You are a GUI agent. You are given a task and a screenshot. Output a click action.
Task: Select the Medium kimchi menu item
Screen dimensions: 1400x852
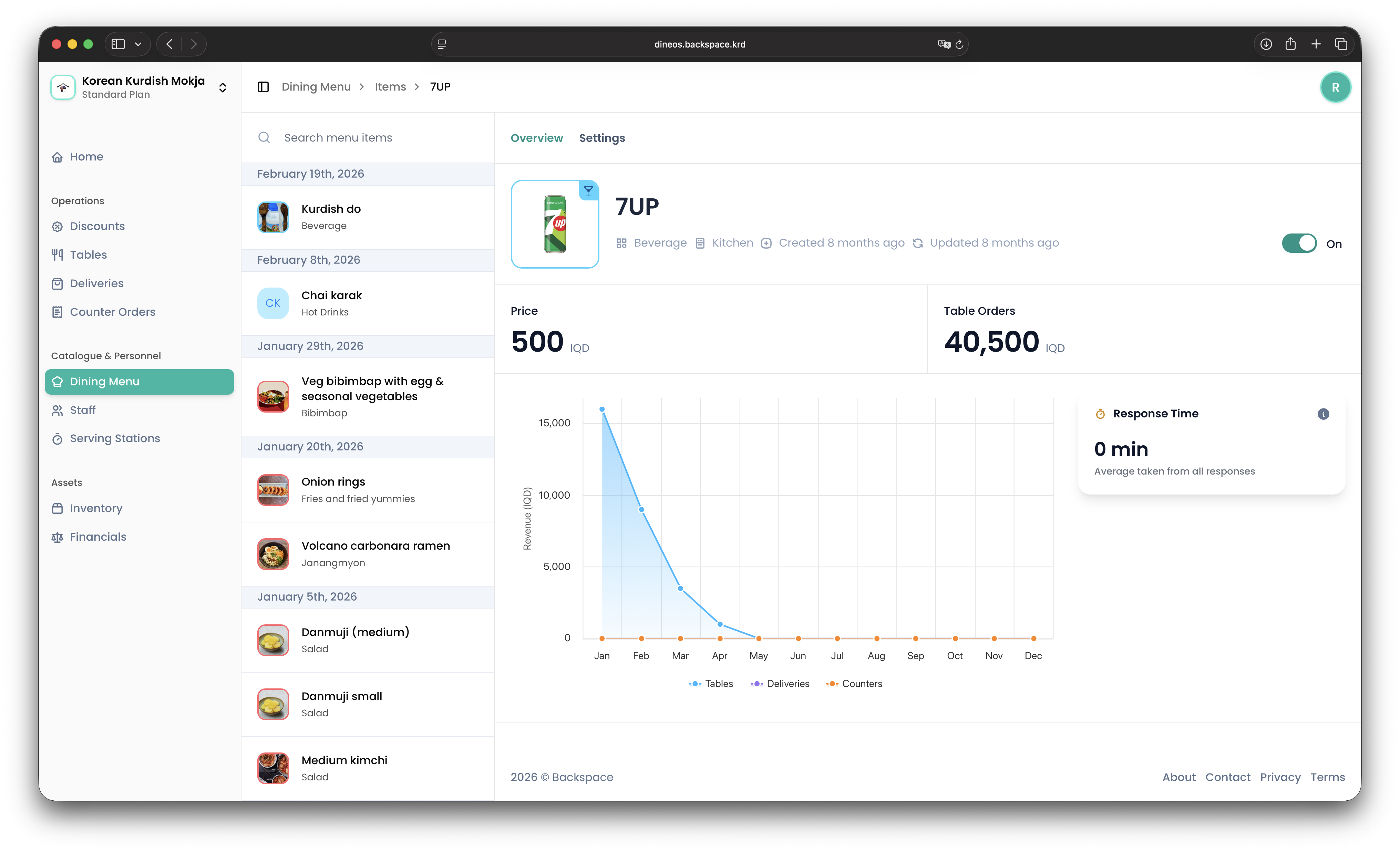368,769
